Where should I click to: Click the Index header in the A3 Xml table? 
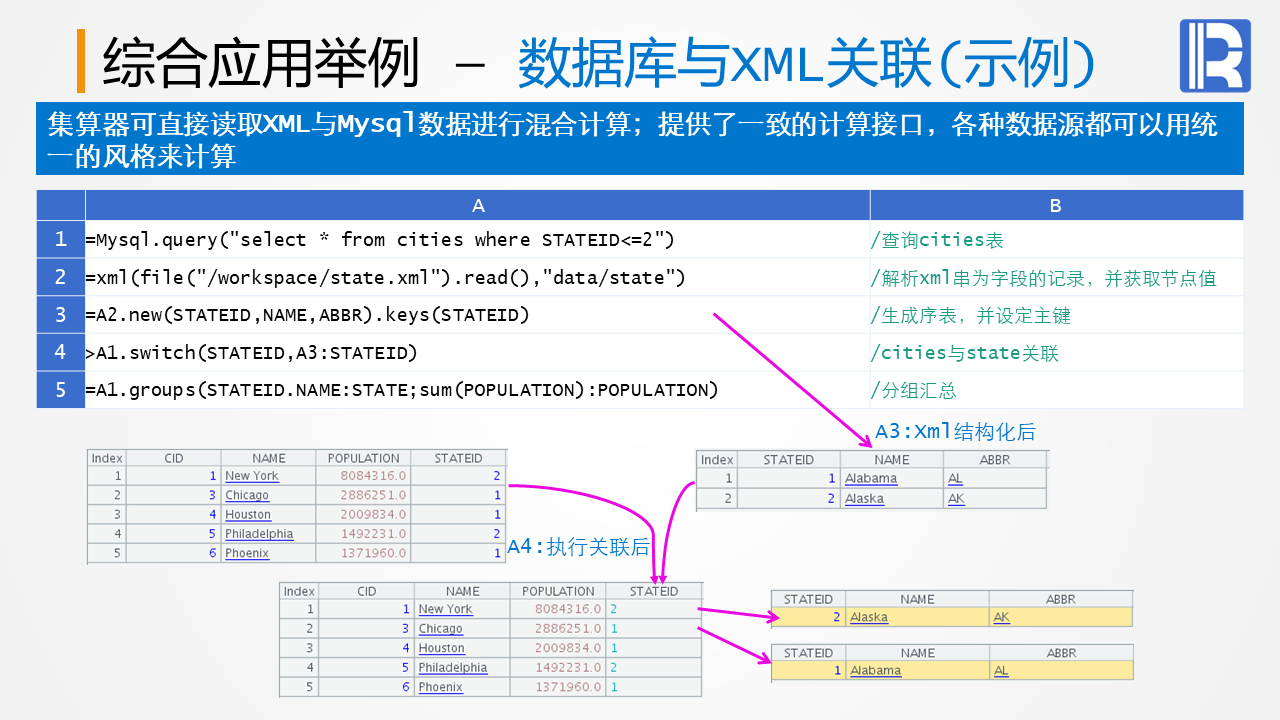pos(717,460)
